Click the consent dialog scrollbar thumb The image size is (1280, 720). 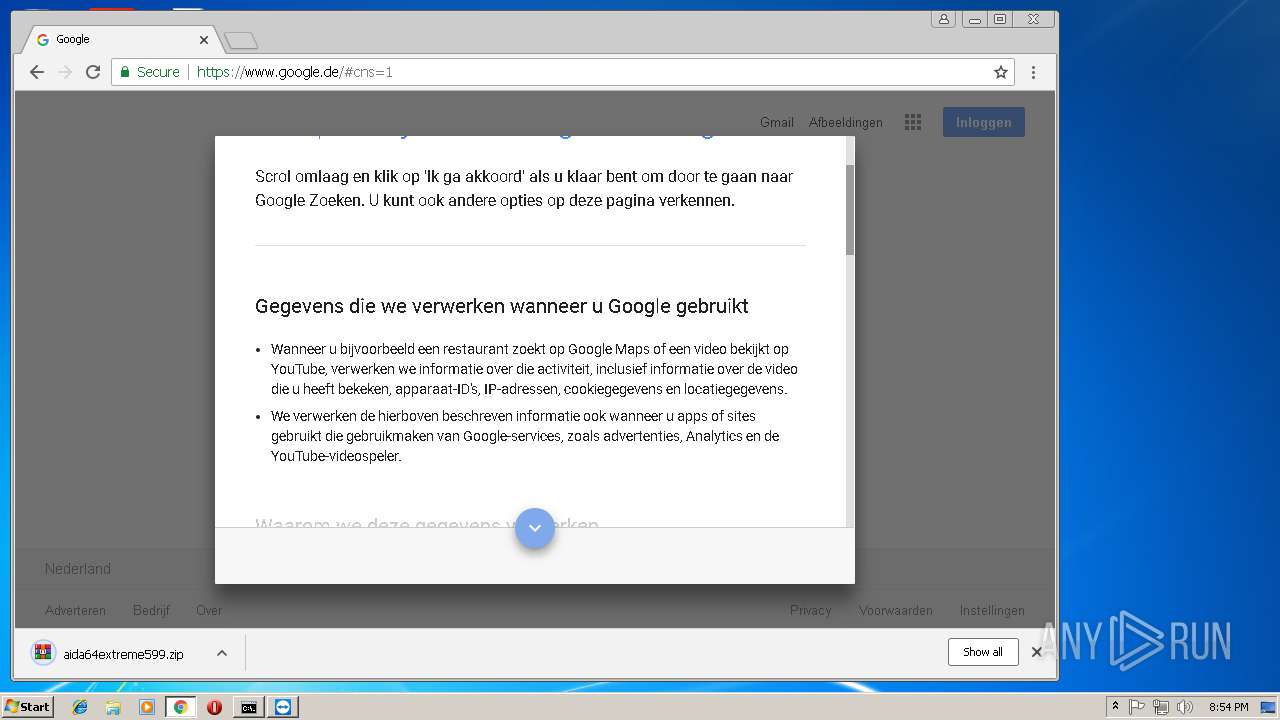(850, 209)
